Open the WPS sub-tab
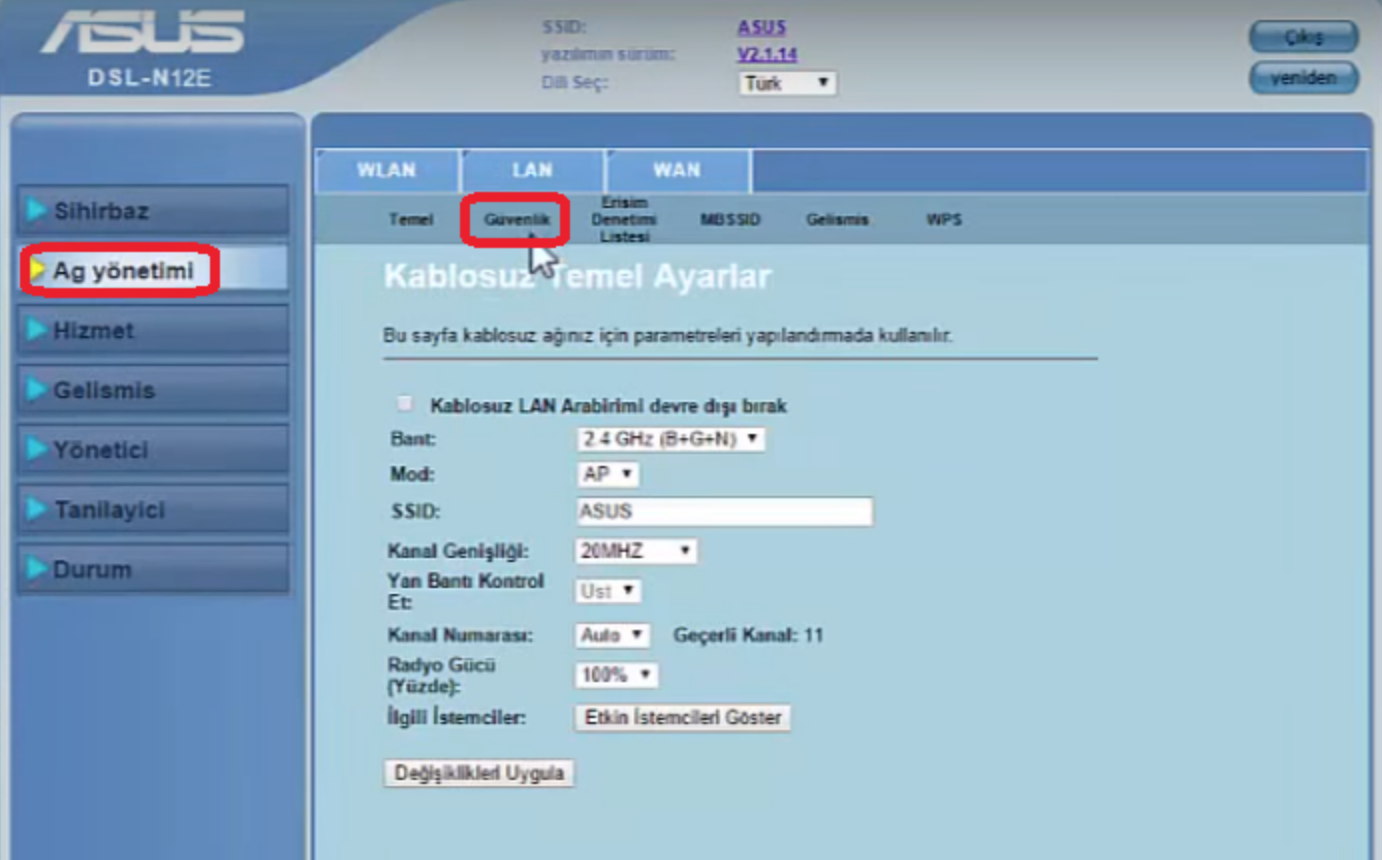 (x=943, y=220)
